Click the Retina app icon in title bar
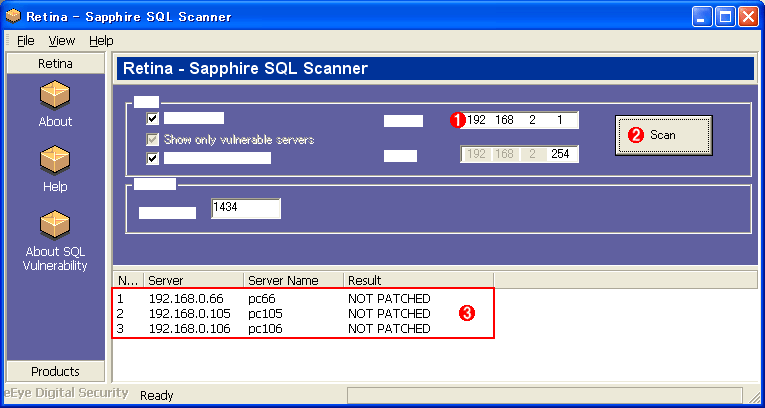Viewport: 765px width, 408px height. pos(13,17)
